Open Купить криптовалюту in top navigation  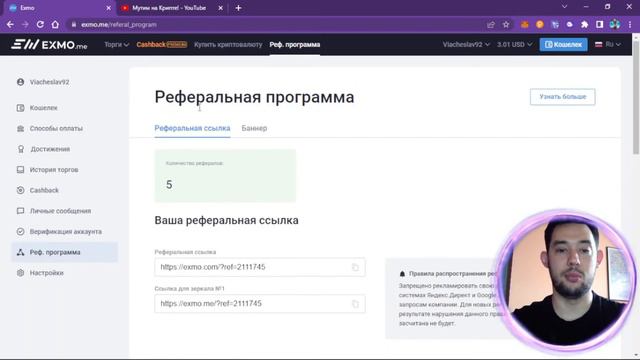pos(228,44)
